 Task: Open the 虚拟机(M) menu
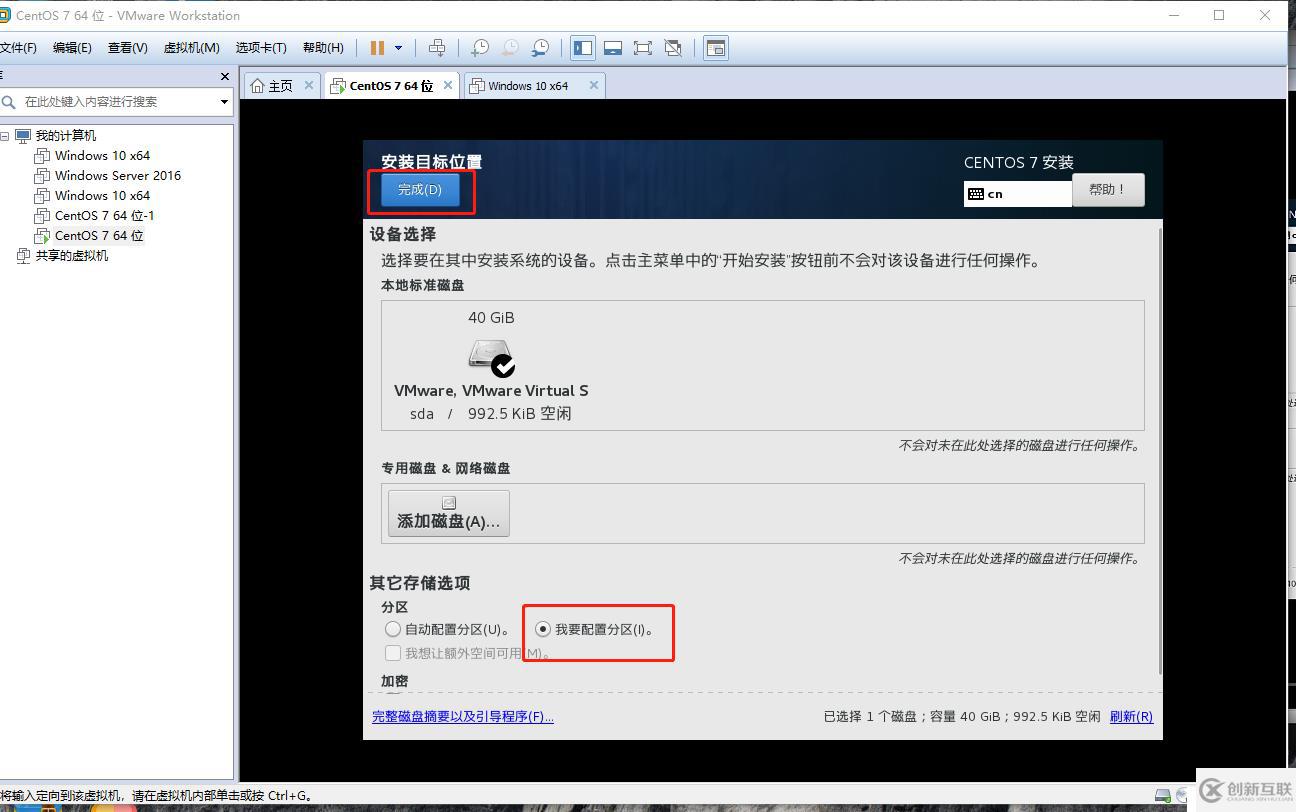[192, 48]
